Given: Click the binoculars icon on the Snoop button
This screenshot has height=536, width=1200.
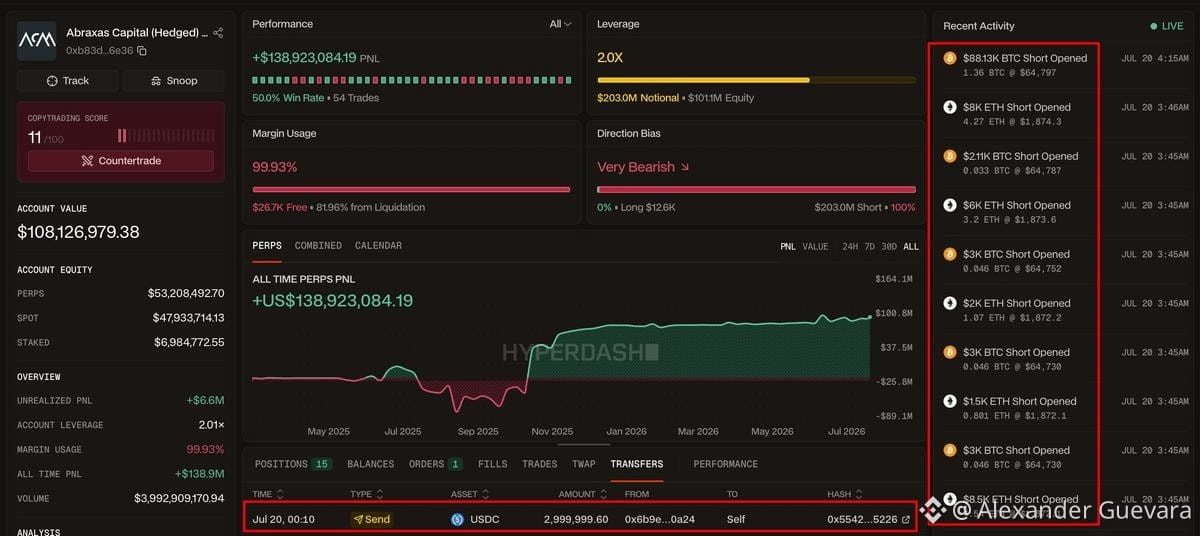Looking at the screenshot, I should (x=156, y=81).
